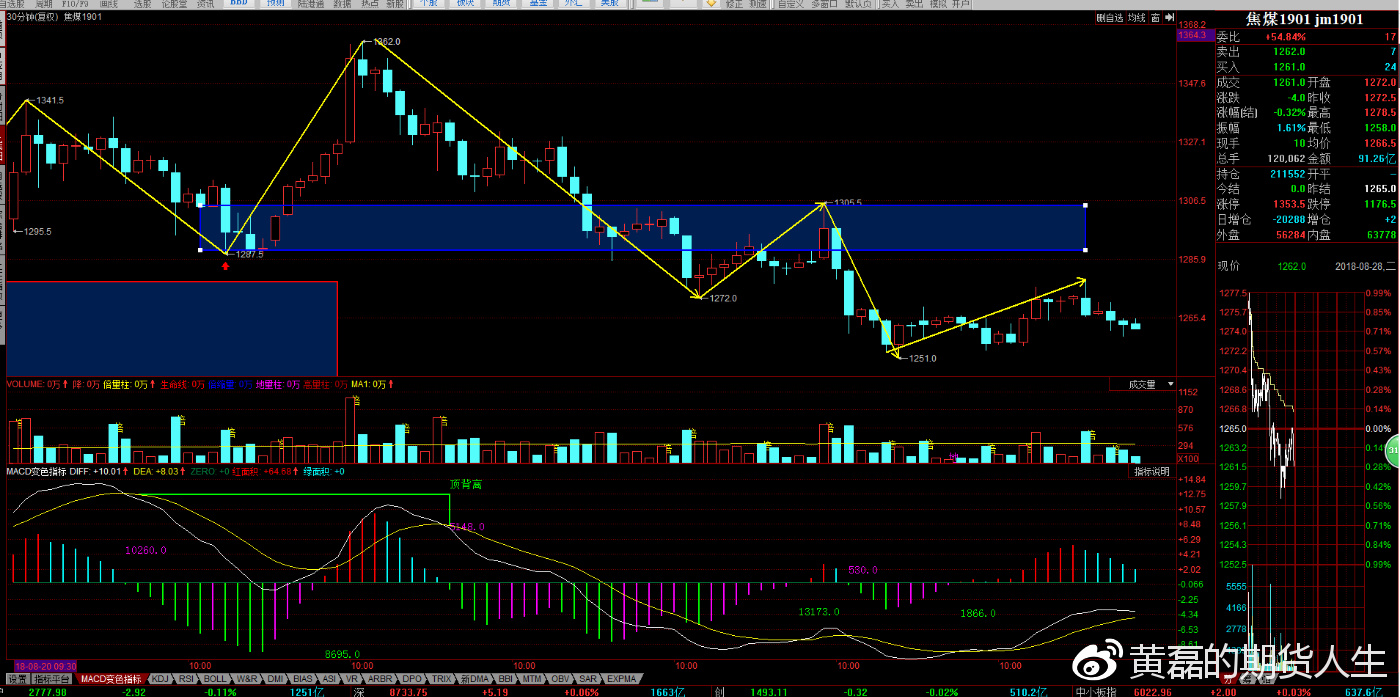Toggle the 均线 moving average display
Image resolution: width=1400 pixels, height=697 pixels.
point(1136,17)
